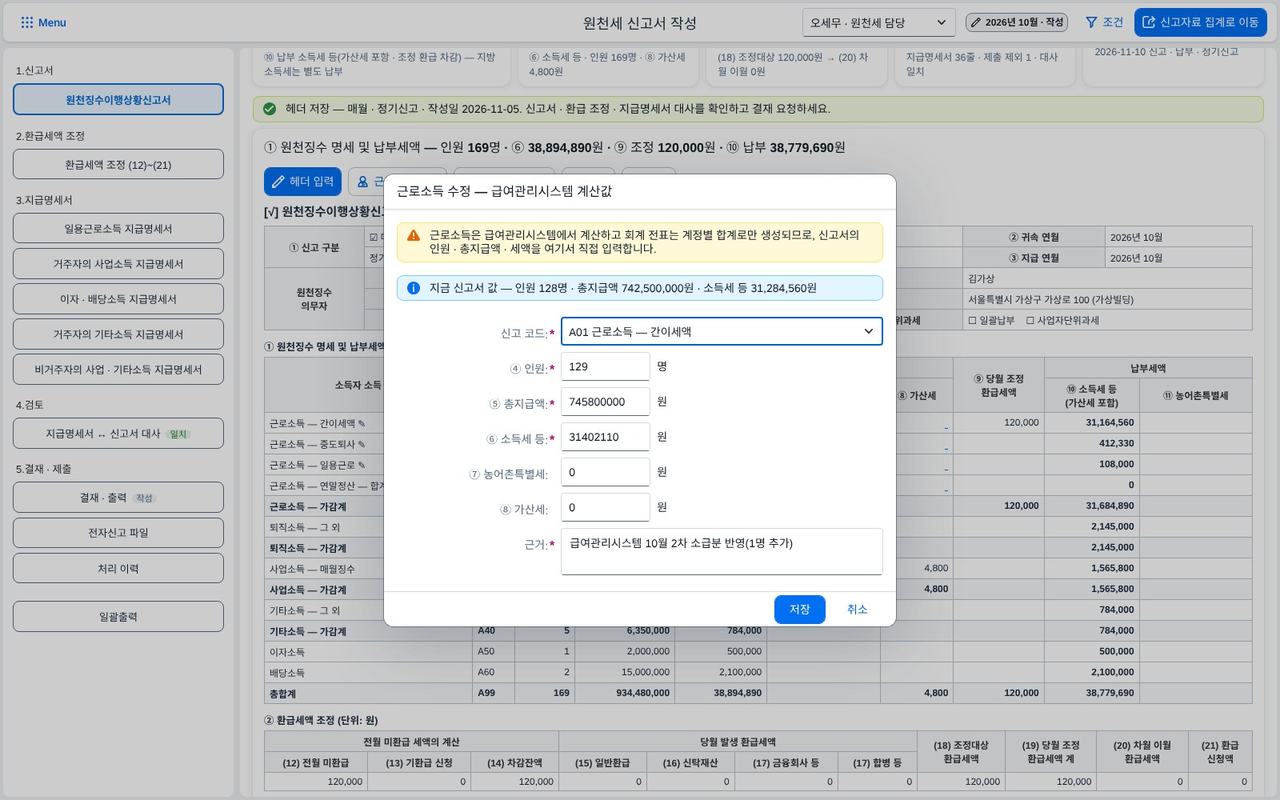Click the edit pencil next to 근로소득 — 간이세액
The width and height of the screenshot is (1280, 800).
362,423
